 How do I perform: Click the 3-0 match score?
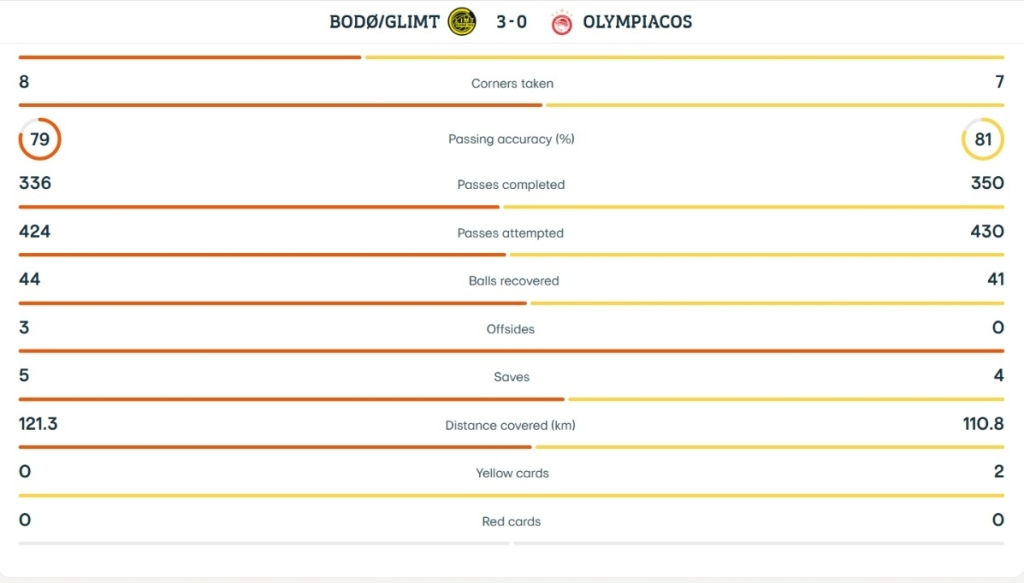(x=511, y=21)
